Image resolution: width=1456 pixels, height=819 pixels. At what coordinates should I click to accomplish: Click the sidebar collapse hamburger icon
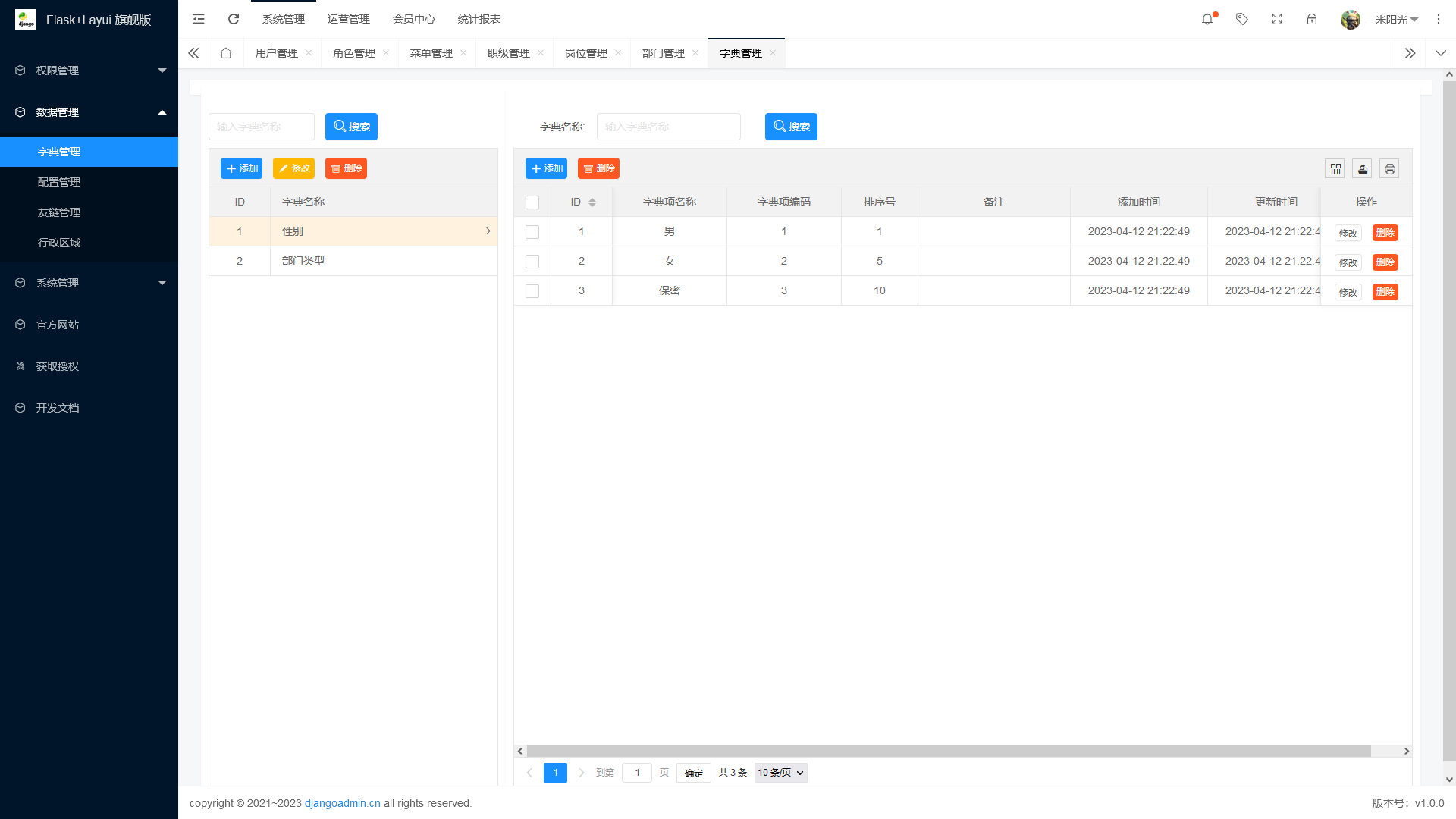pyautogui.click(x=199, y=19)
